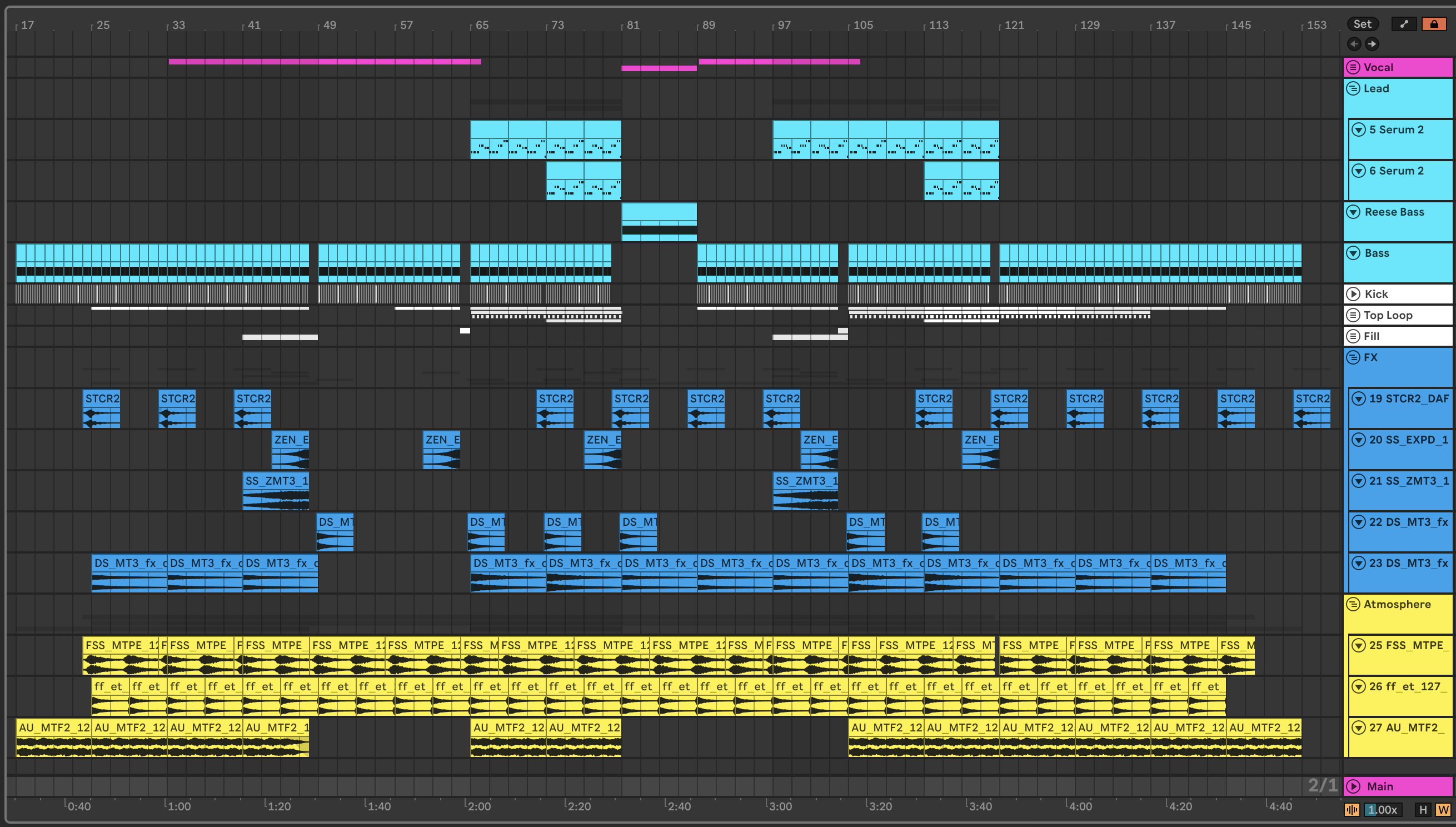The height and width of the screenshot is (827, 1456).
Task: Collapse the 20 SS_EXPD_1 track
Action: (x=1358, y=440)
